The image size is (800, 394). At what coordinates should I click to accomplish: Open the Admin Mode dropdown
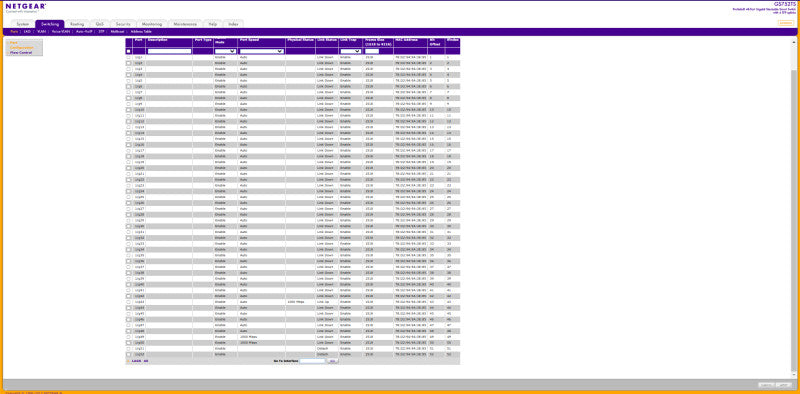[225, 51]
